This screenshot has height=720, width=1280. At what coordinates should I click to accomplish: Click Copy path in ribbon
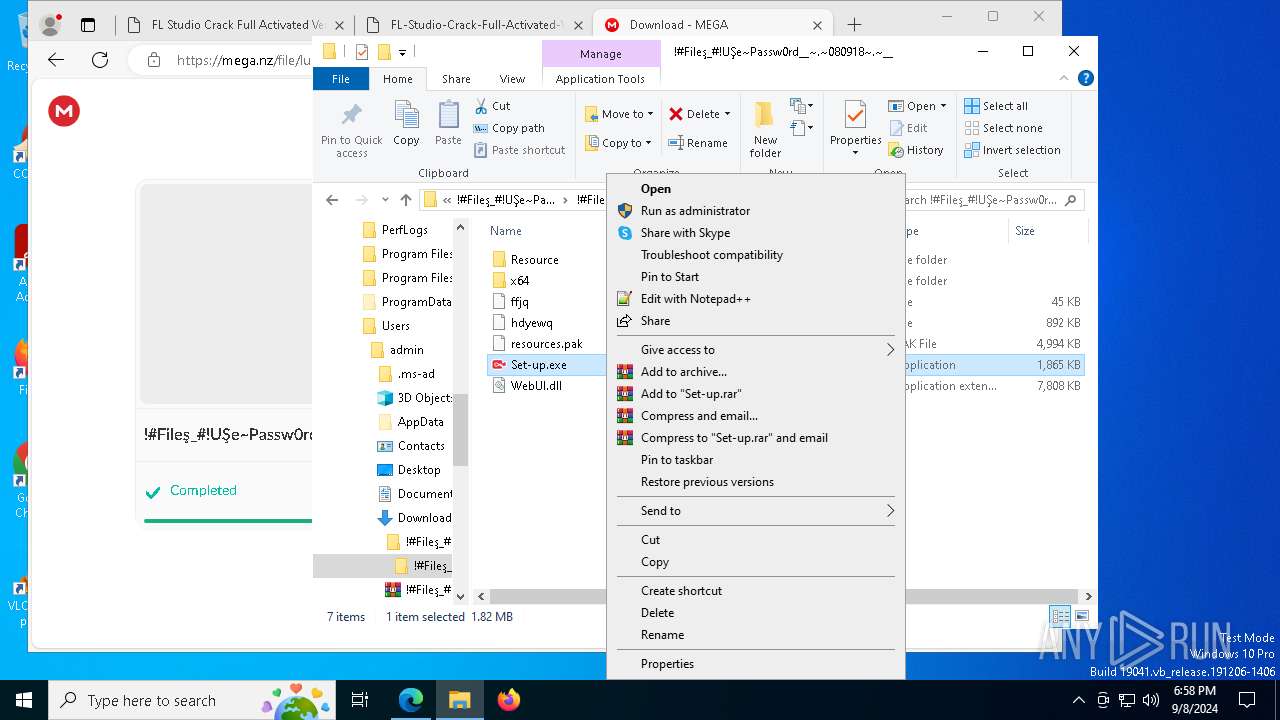pos(508,128)
